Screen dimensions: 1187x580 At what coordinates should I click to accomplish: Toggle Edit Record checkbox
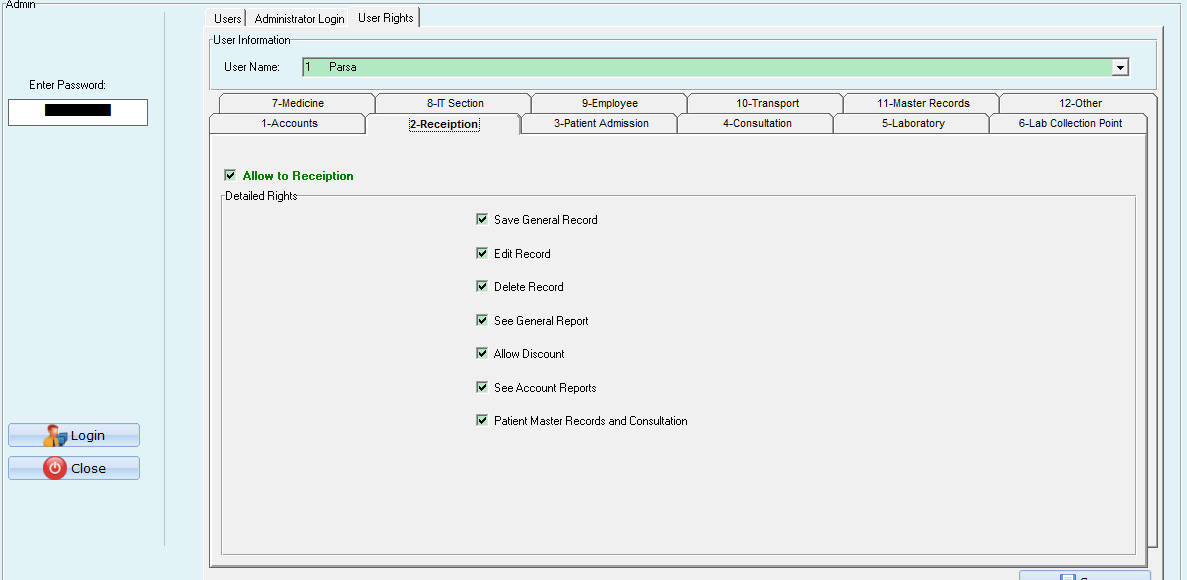pyautogui.click(x=481, y=253)
